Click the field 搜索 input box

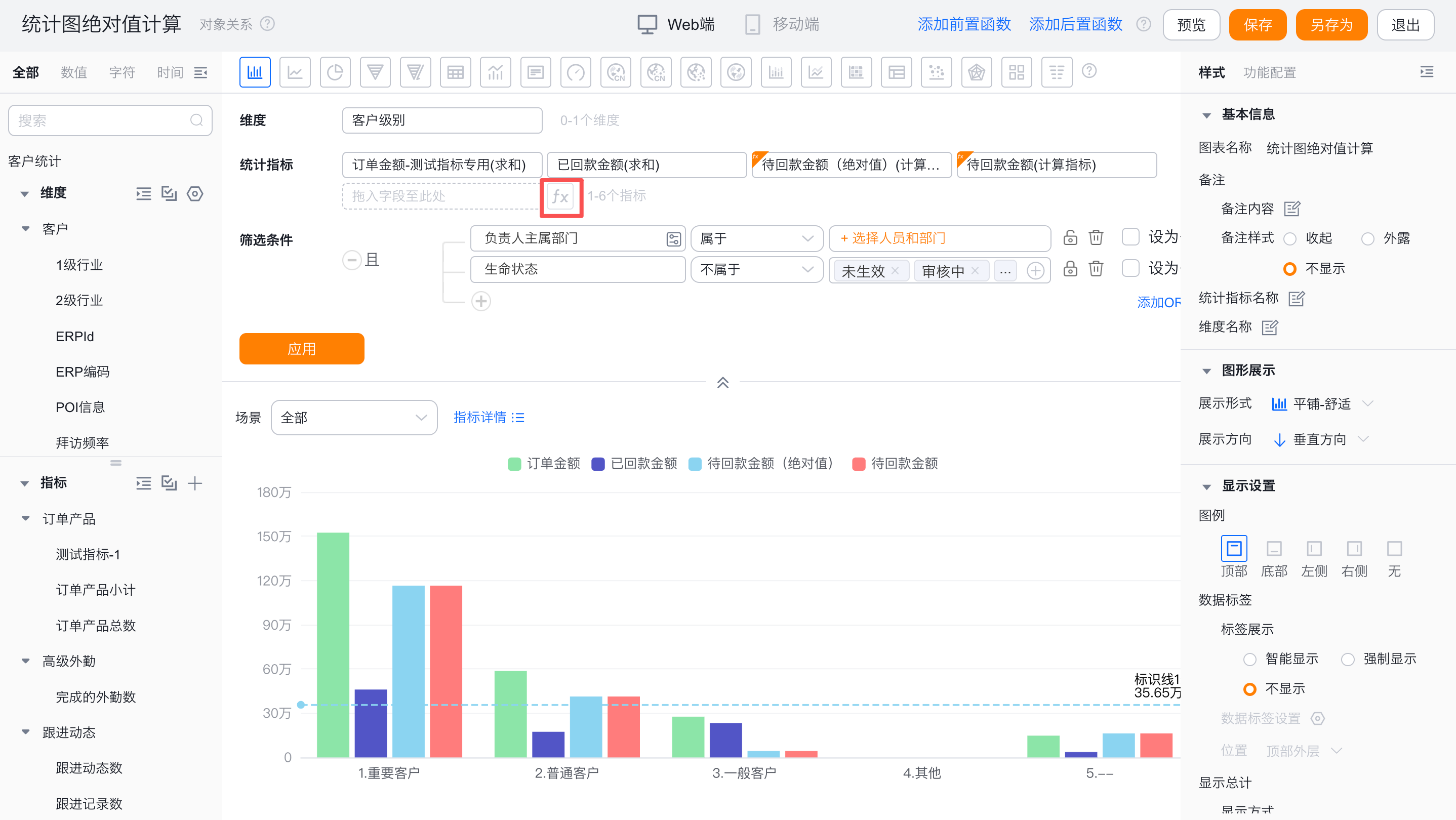pos(102,120)
